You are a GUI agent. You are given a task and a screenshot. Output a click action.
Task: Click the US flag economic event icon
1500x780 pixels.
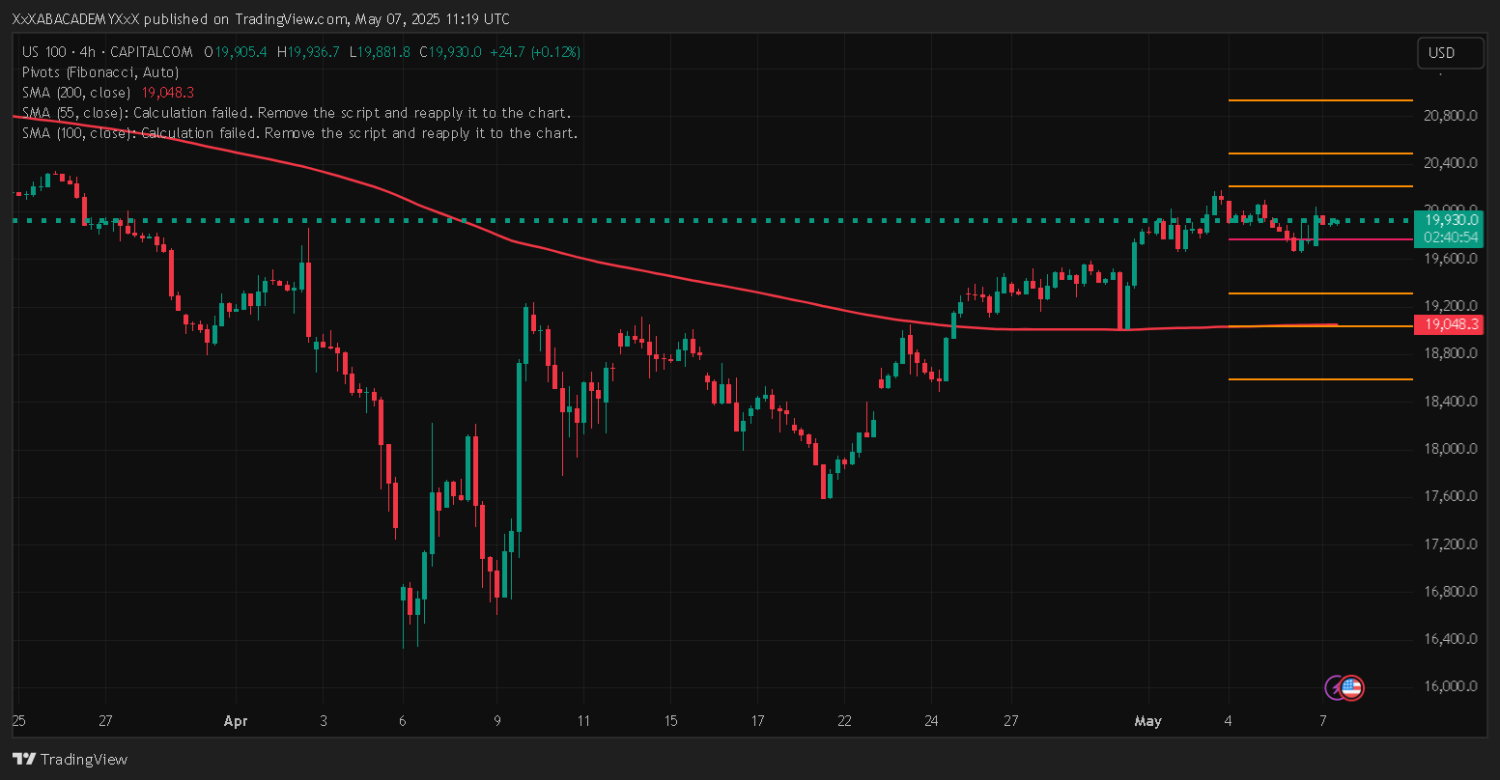pyautogui.click(x=1352, y=687)
